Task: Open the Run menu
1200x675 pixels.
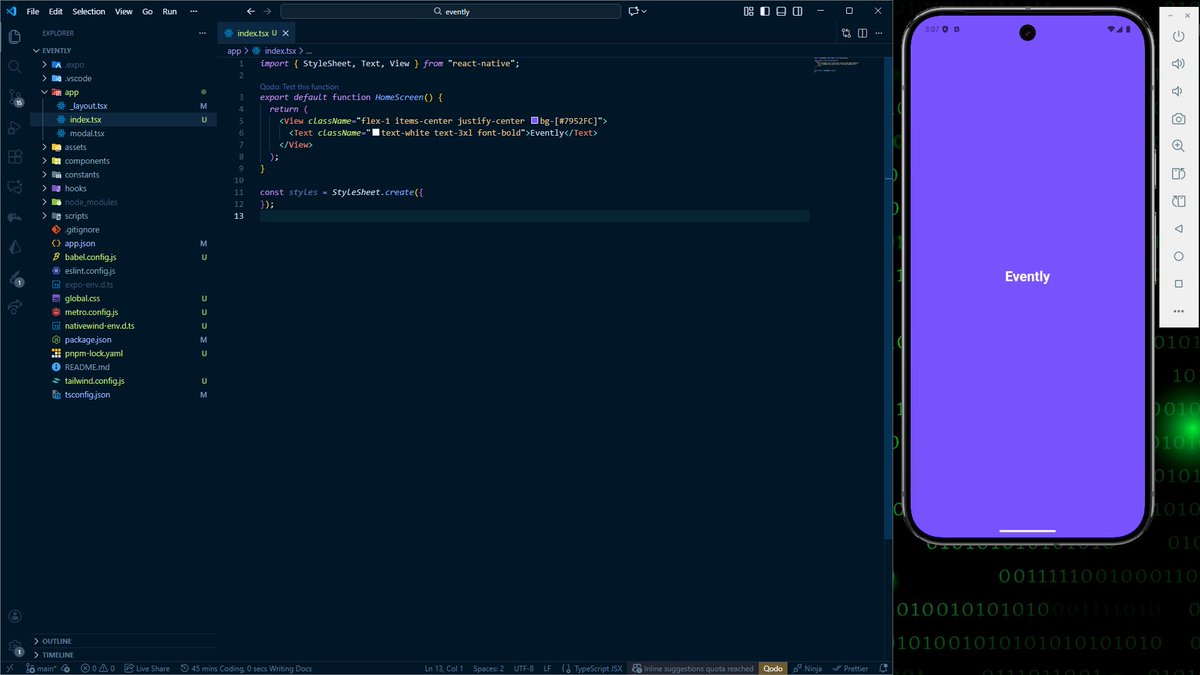Action: click(x=169, y=11)
